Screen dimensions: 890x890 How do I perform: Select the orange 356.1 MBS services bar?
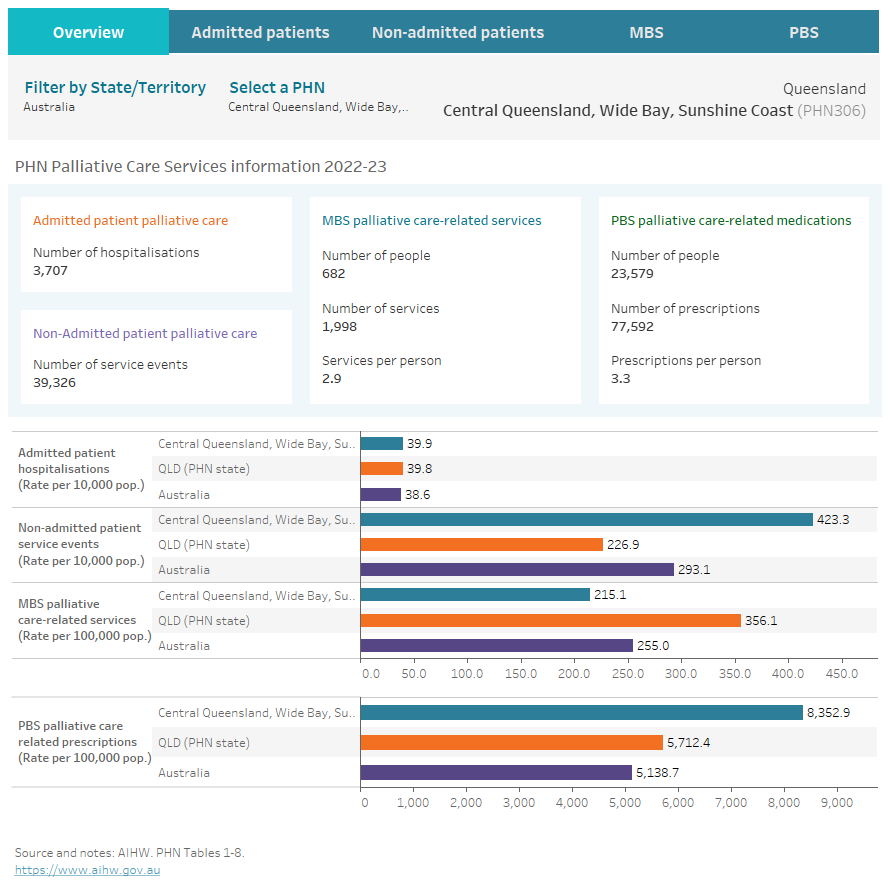[x=550, y=620]
